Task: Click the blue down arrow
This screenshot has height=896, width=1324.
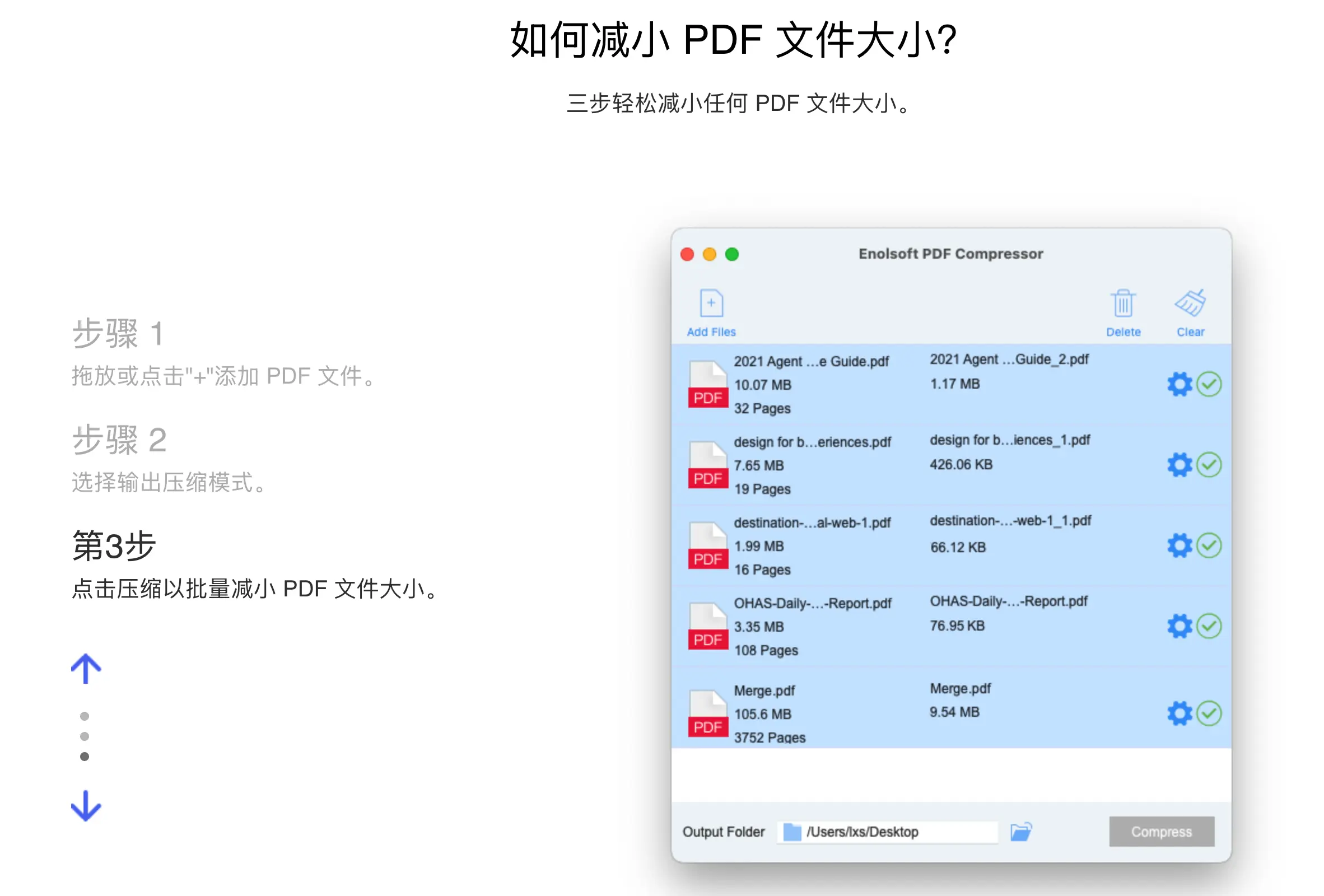Action: coord(86,805)
